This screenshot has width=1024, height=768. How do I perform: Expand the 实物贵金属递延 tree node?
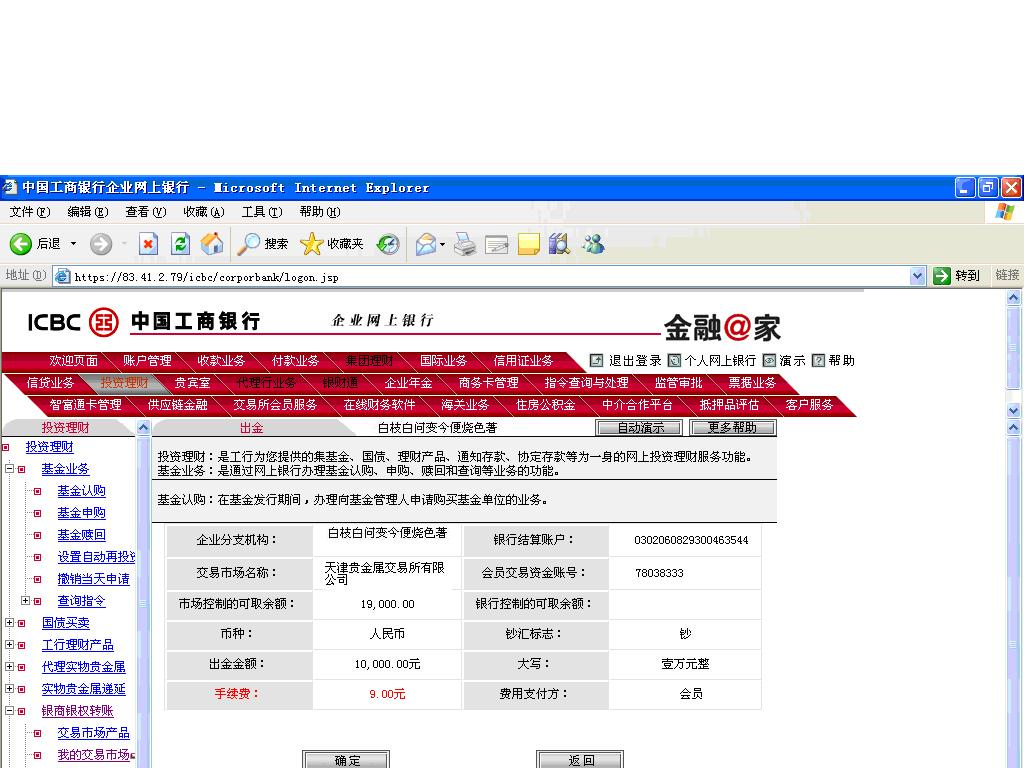pos(9,689)
